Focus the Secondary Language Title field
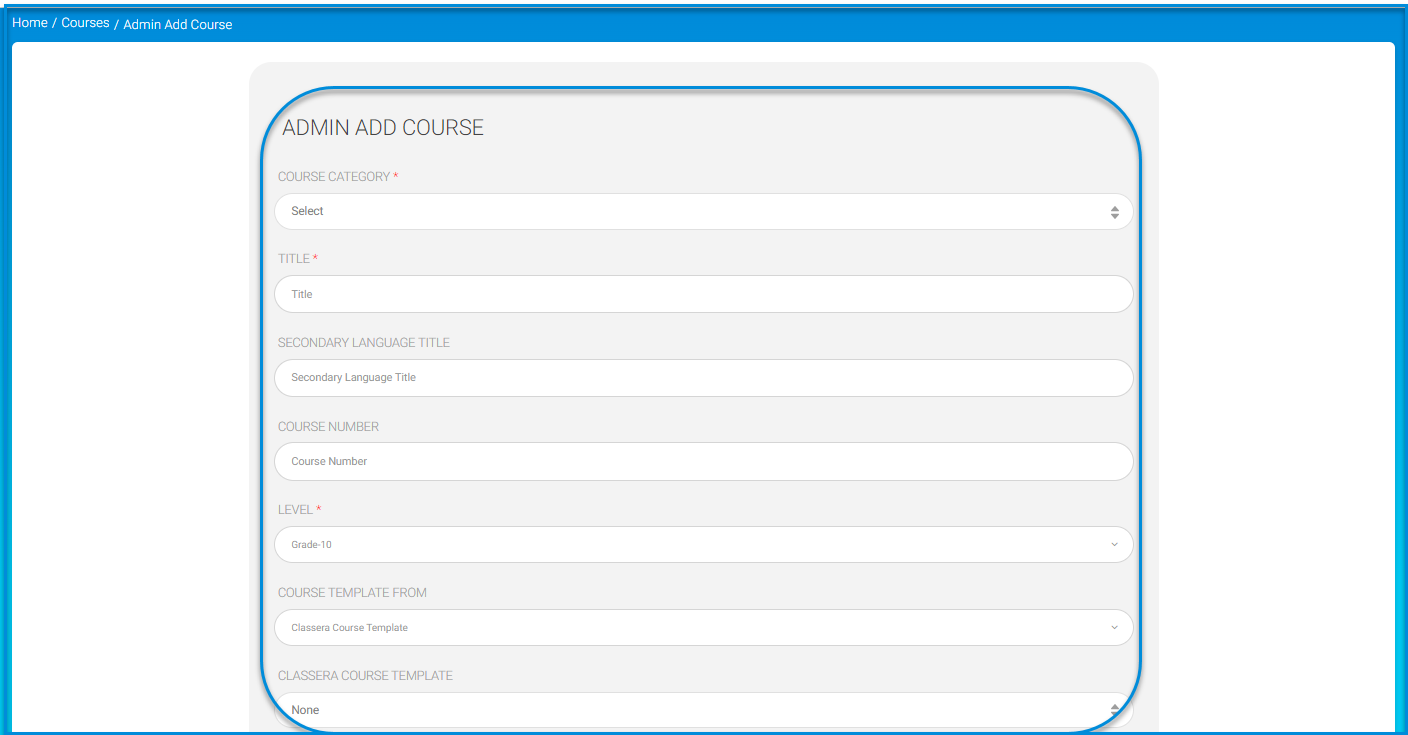 tap(704, 378)
